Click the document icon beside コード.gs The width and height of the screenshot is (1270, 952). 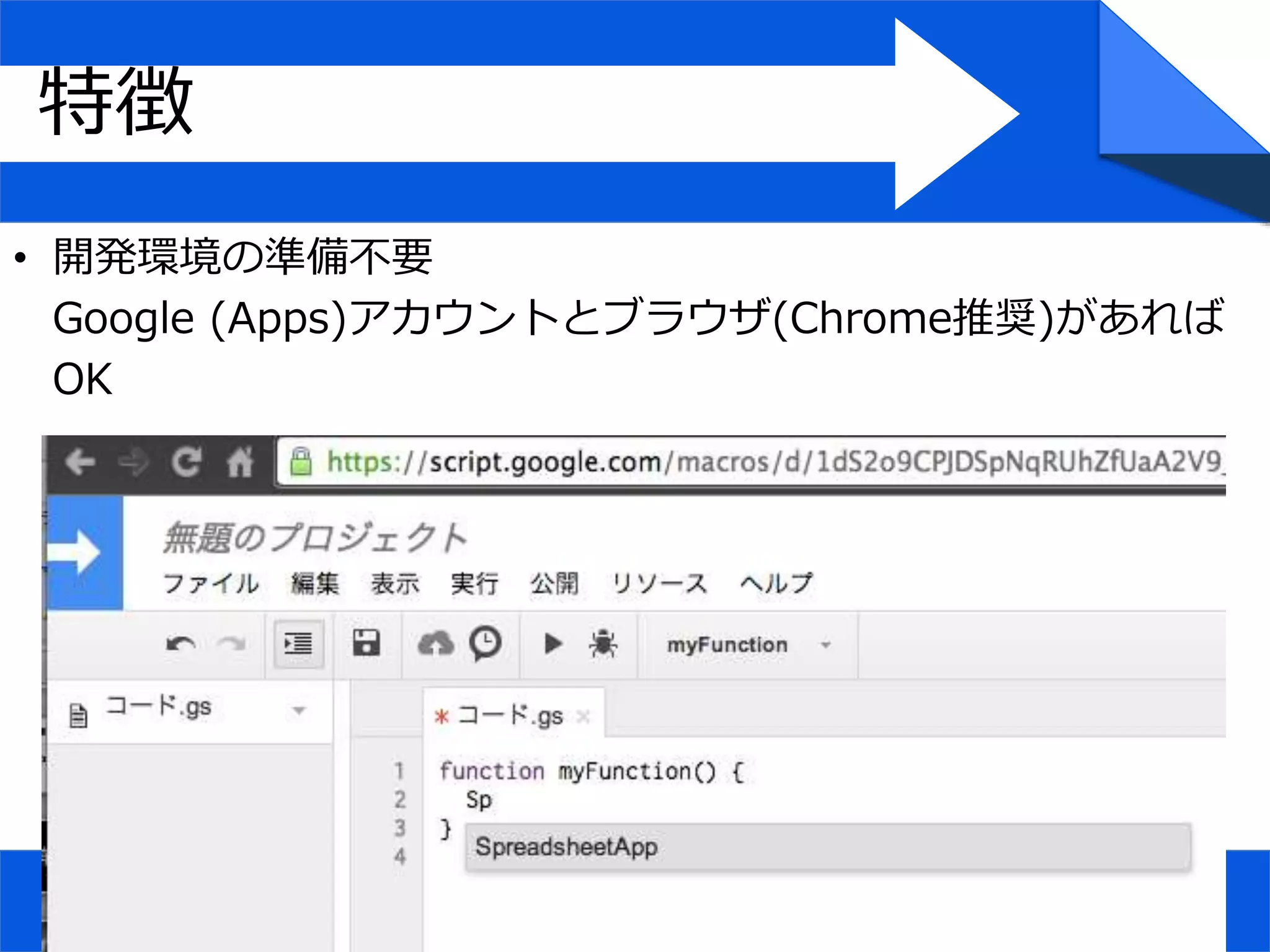click(78, 715)
